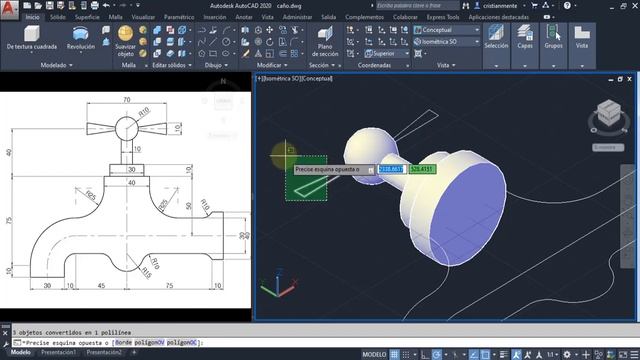
Task: Add a new layout with plus button
Action: [x=134, y=352]
